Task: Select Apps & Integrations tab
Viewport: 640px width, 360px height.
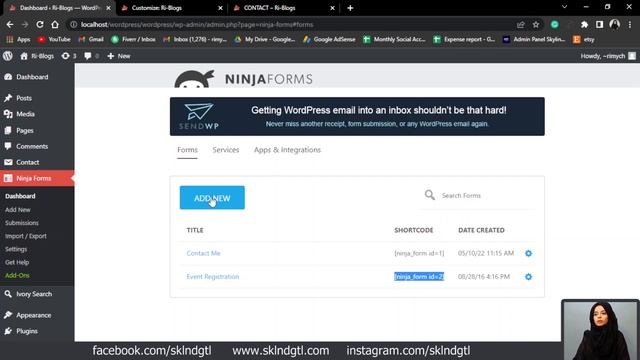Action: 287,150
